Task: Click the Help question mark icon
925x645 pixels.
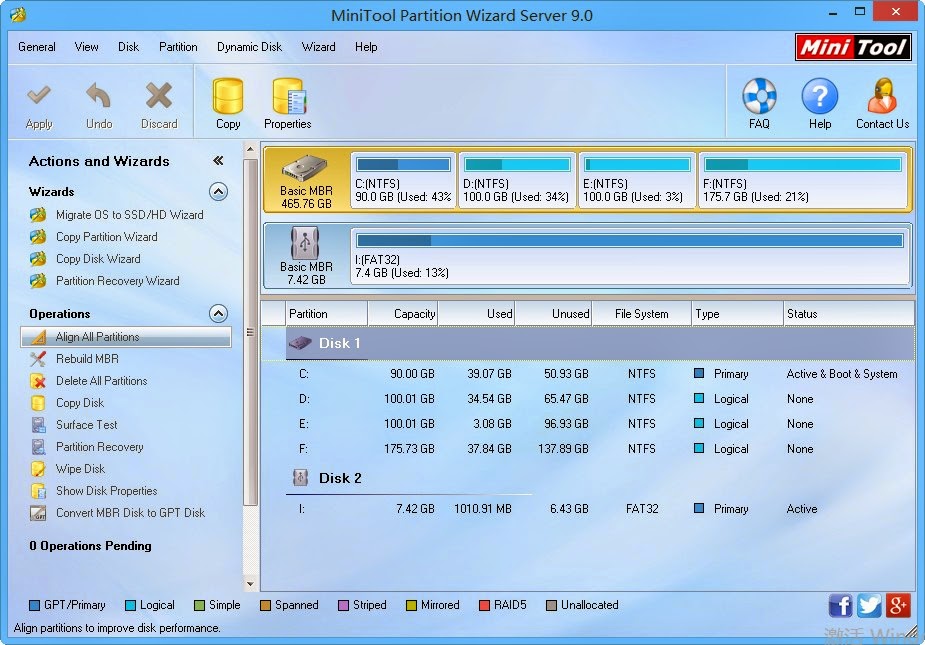Action: pos(819,96)
